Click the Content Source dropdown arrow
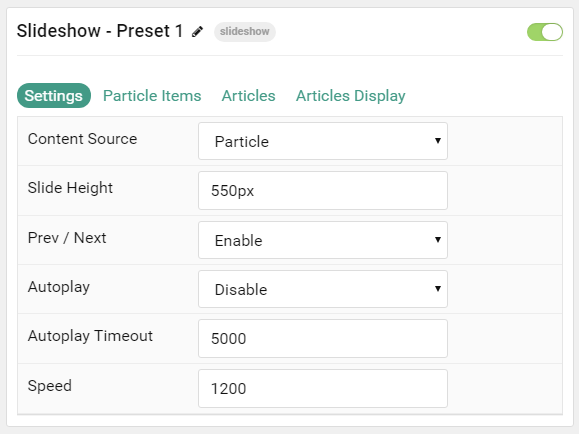579x434 pixels. tap(438, 140)
